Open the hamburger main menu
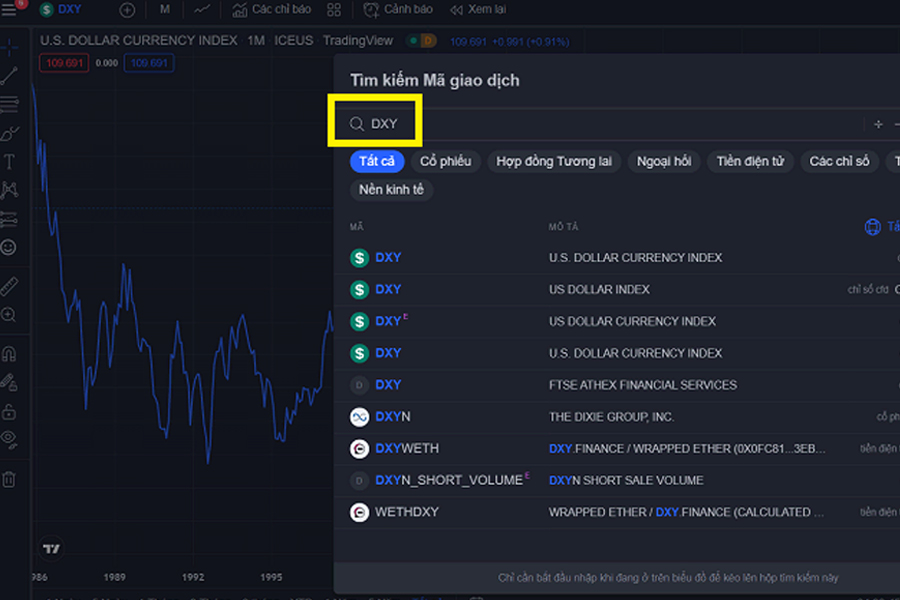The height and width of the screenshot is (600, 900). [x=9, y=9]
